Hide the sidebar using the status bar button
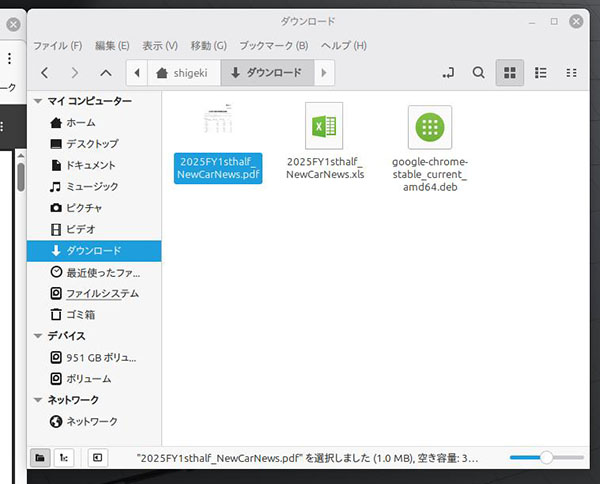 coord(97,457)
